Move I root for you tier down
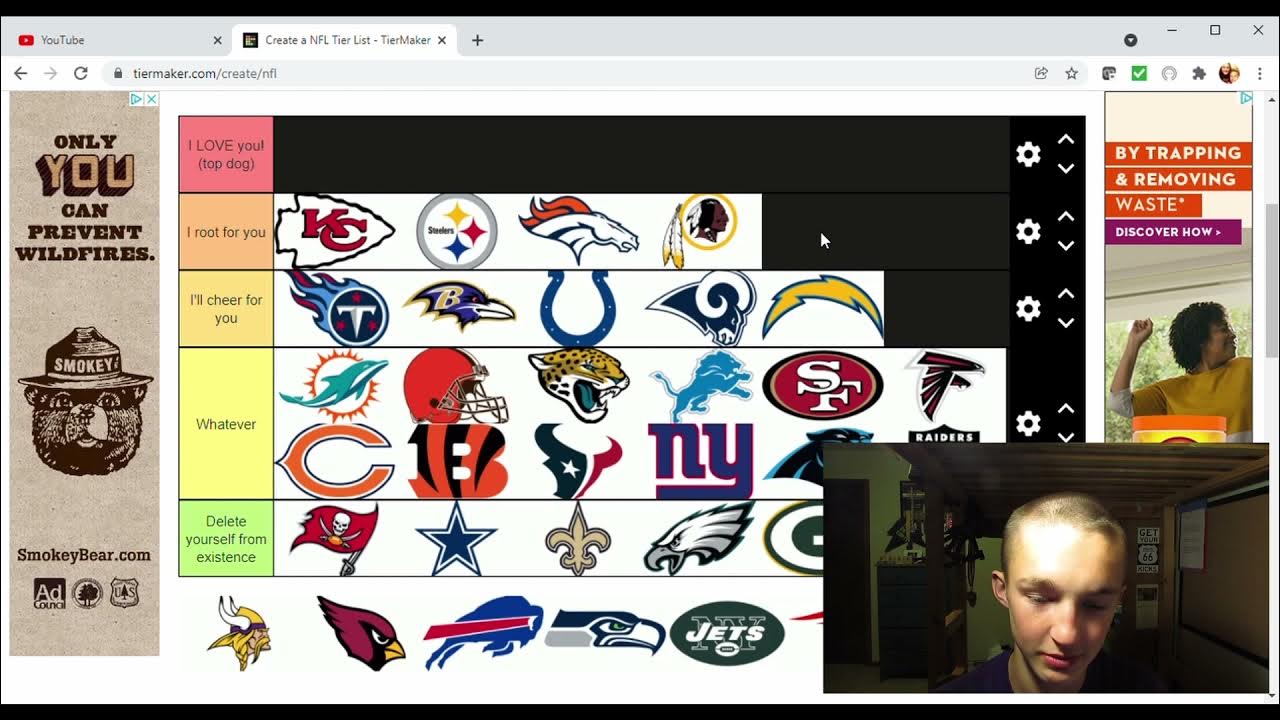Image resolution: width=1280 pixels, height=720 pixels. point(1066,245)
